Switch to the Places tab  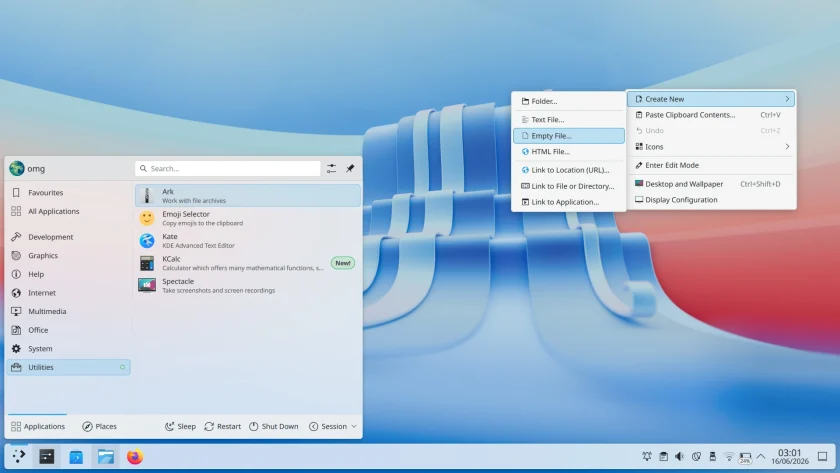tap(100, 426)
